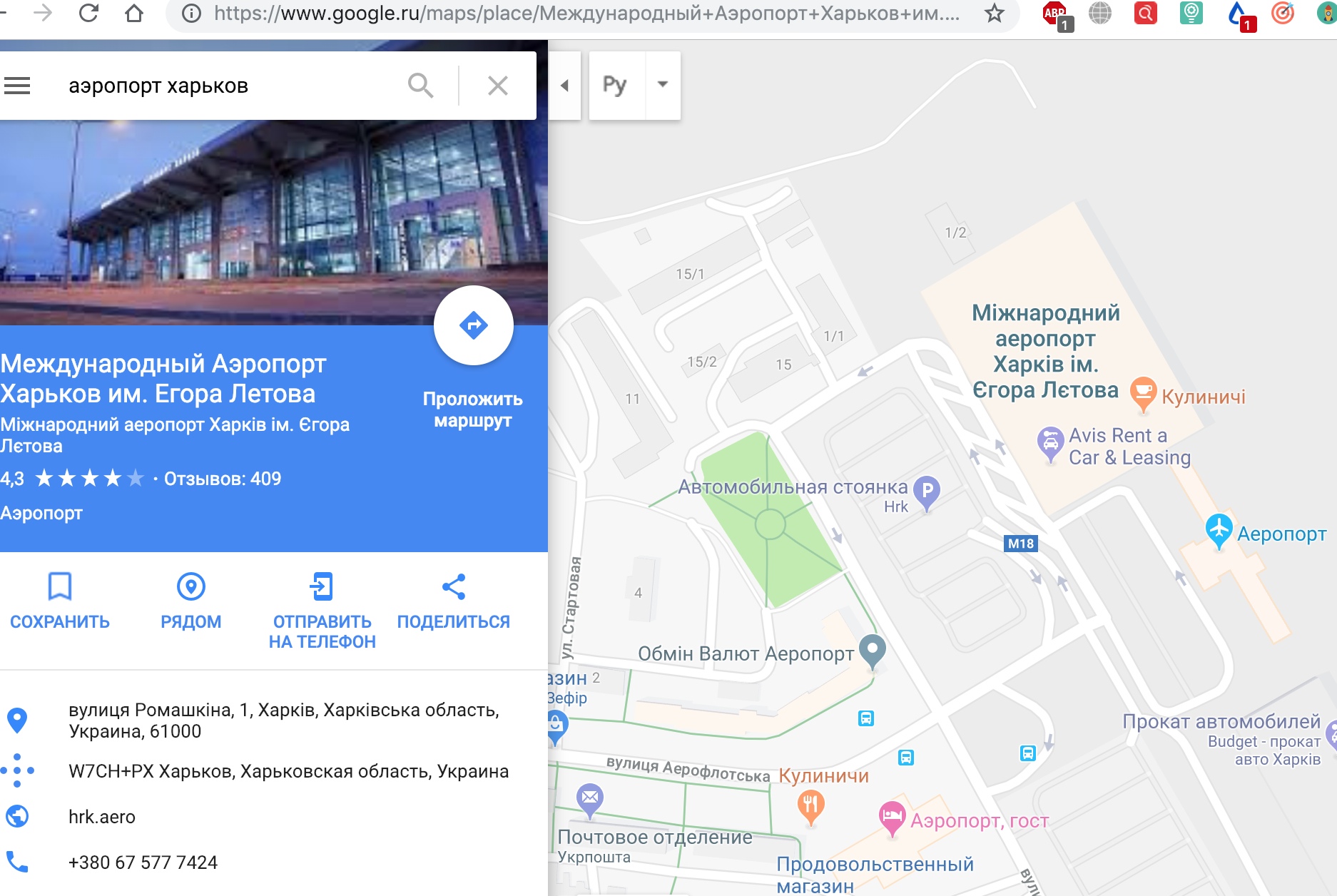
Task: Reload the page in browser
Action: [x=88, y=13]
